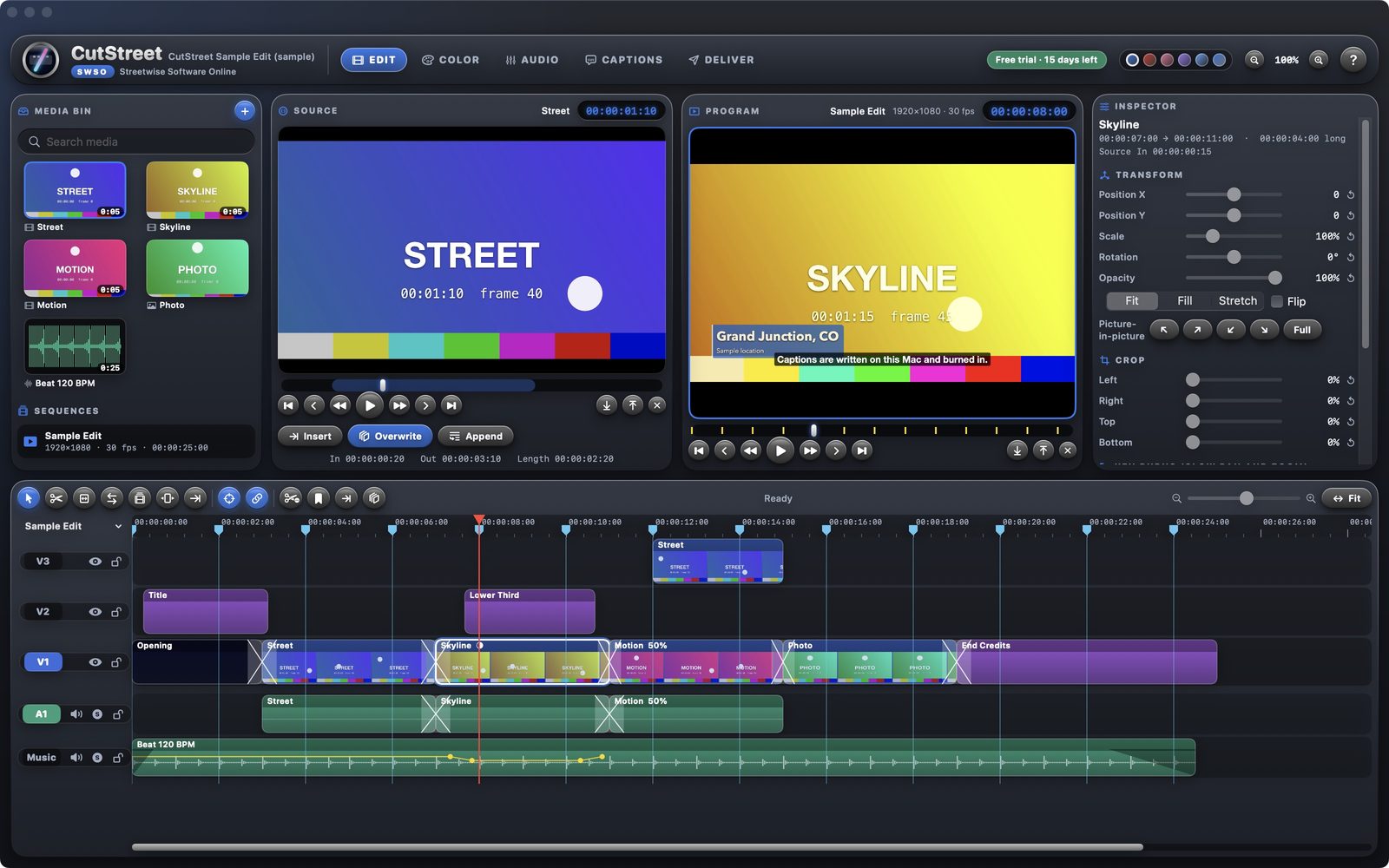Switch to the Color workspace tab
The height and width of the screenshot is (868, 1389).
[x=451, y=60]
